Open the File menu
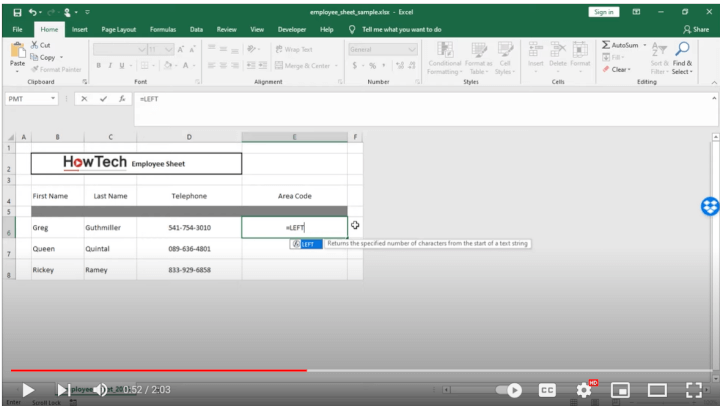Image resolution: width=720 pixels, height=406 pixels. (17, 29)
